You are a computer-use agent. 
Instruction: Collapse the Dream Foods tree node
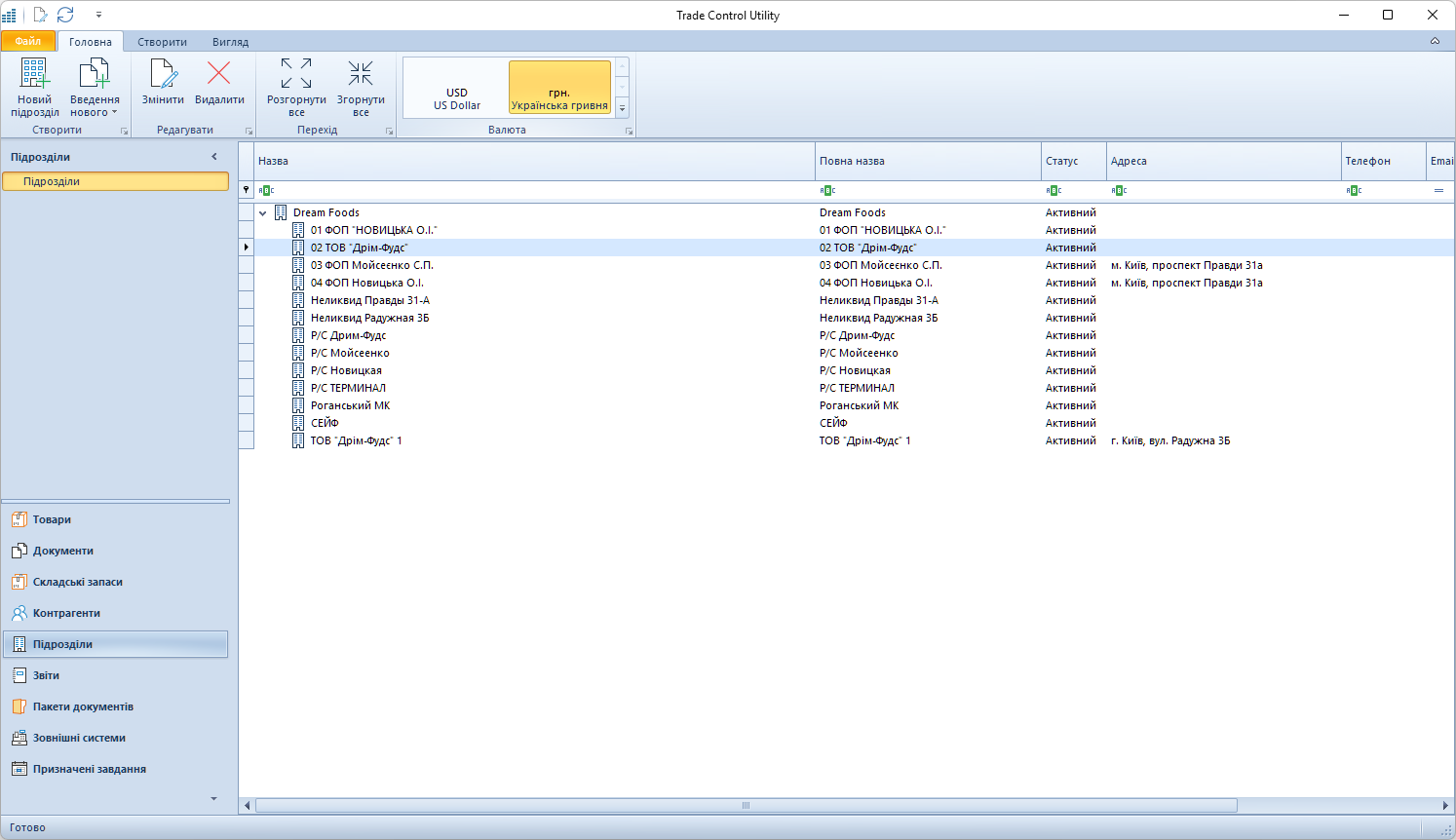(x=263, y=212)
